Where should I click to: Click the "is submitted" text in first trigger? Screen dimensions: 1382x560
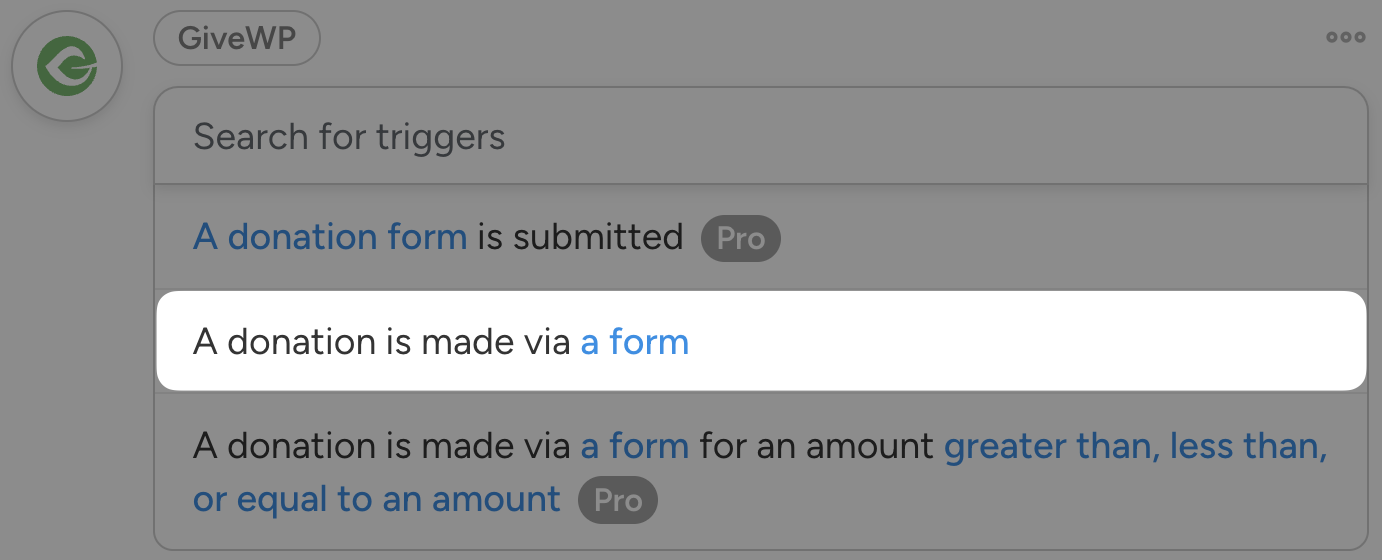point(580,238)
